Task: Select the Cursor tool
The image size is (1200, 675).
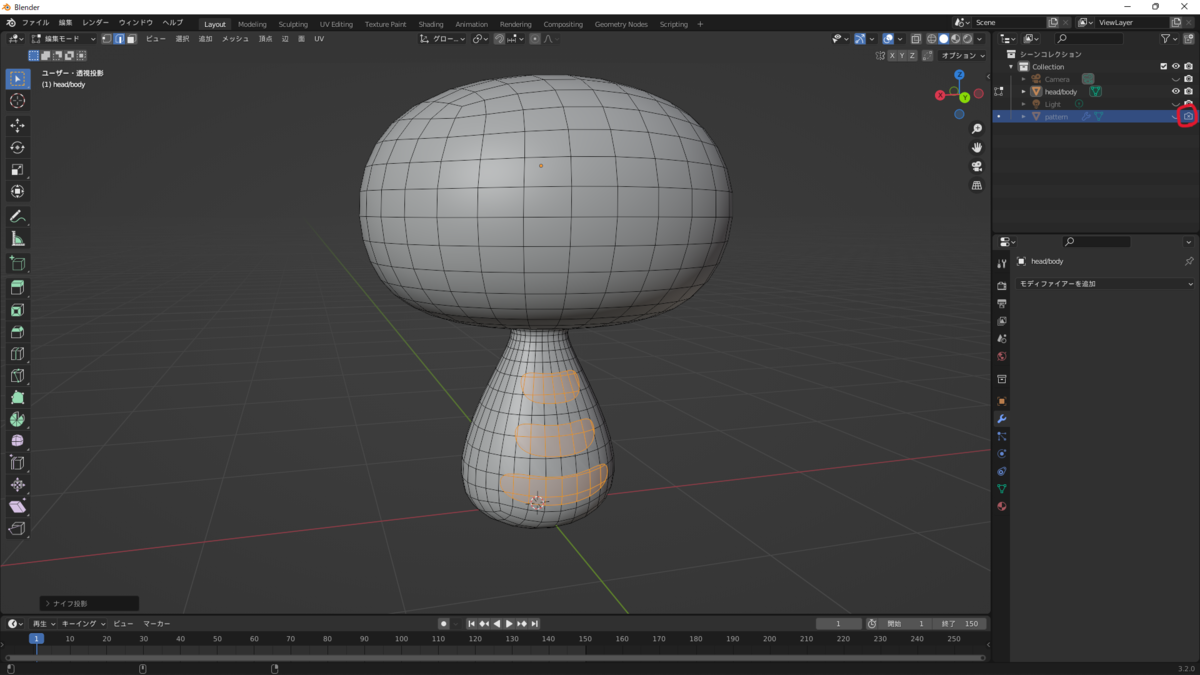Action: 17,101
